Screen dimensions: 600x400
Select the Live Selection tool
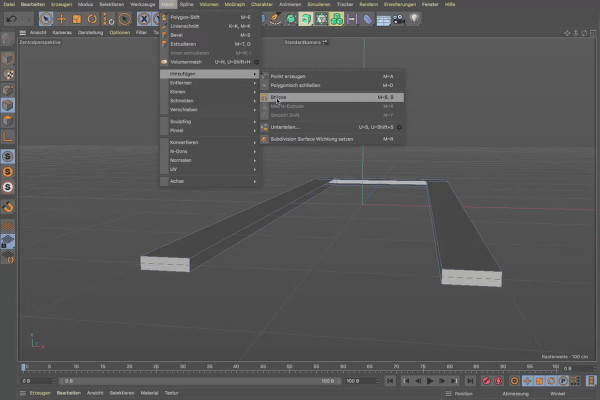(x=46, y=19)
